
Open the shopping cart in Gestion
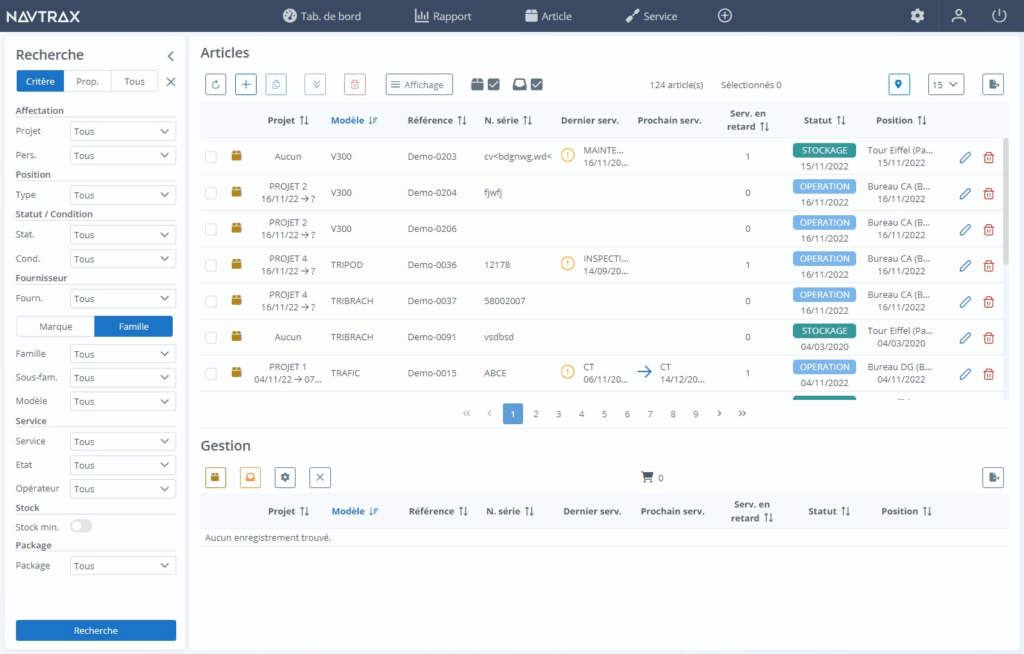coord(648,477)
